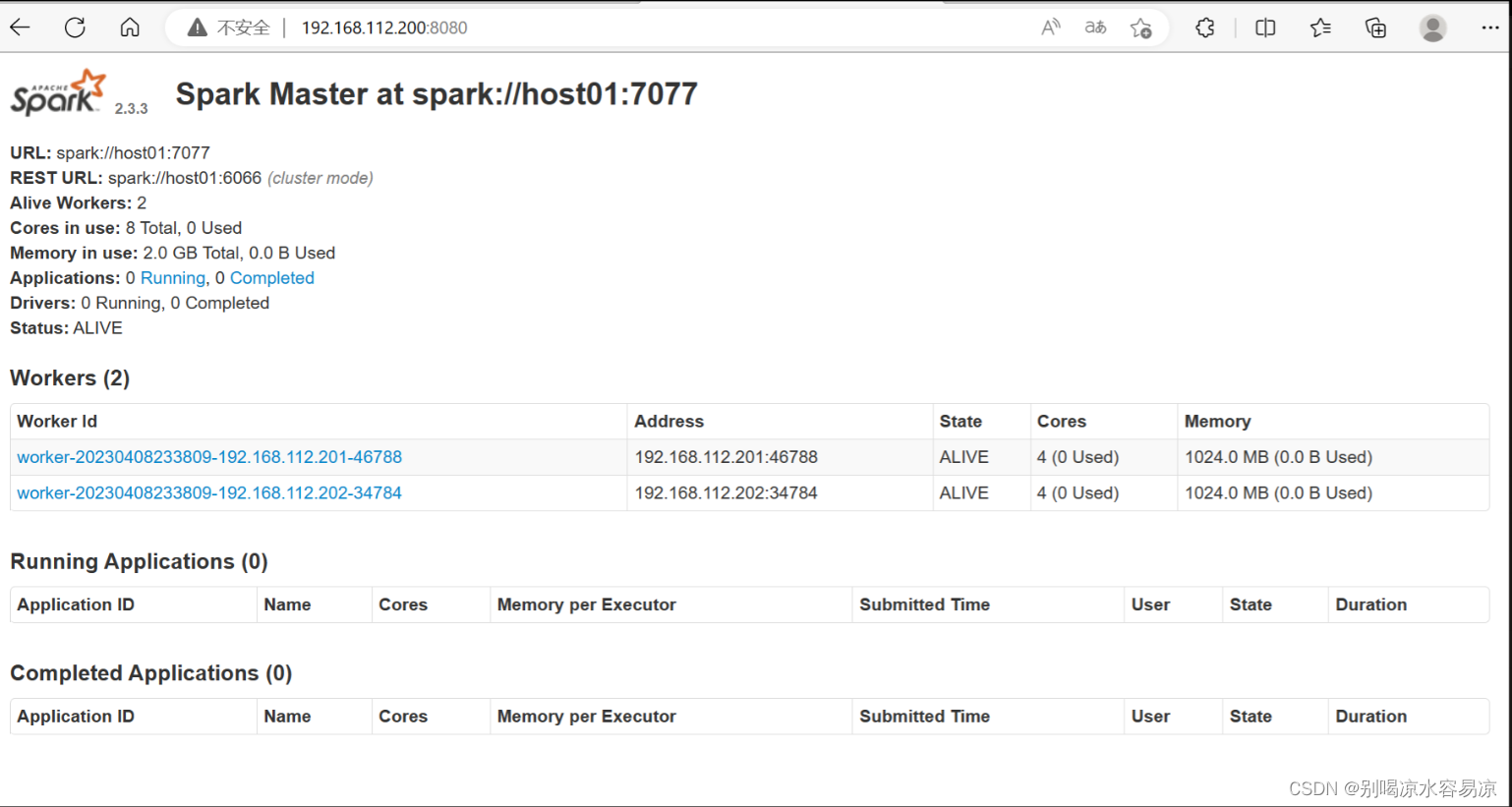
Task: Open the Running applications link
Action: pyautogui.click(x=172, y=277)
